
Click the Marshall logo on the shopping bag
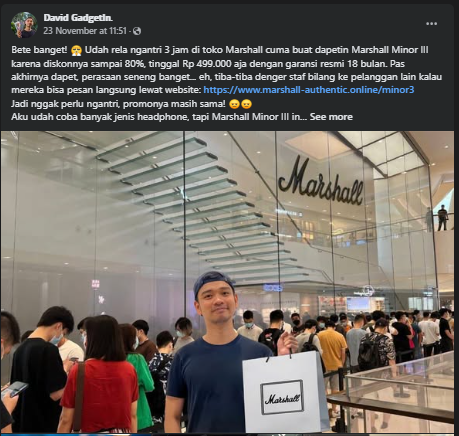tap(282, 398)
